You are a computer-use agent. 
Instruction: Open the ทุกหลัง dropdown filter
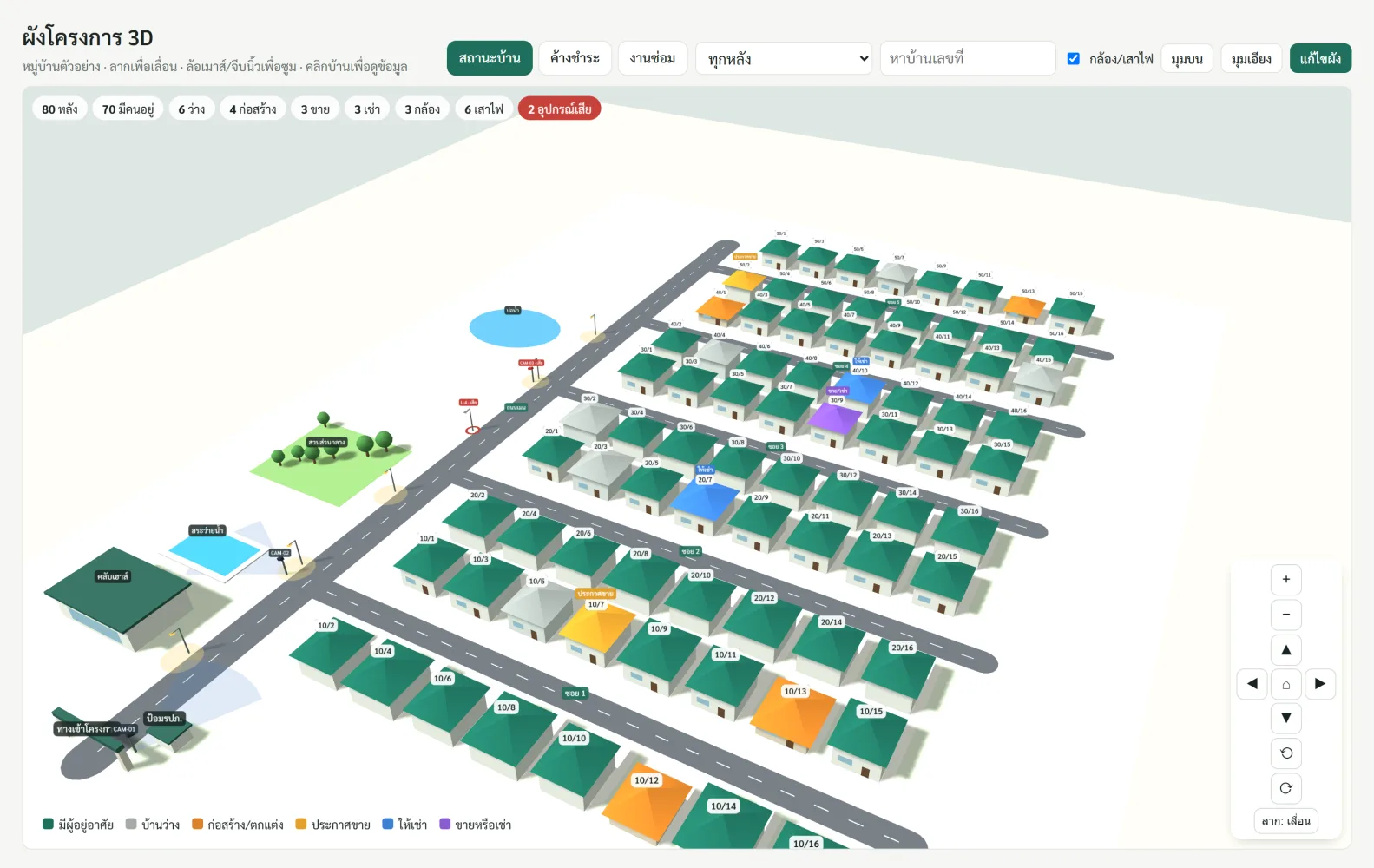tap(784, 58)
